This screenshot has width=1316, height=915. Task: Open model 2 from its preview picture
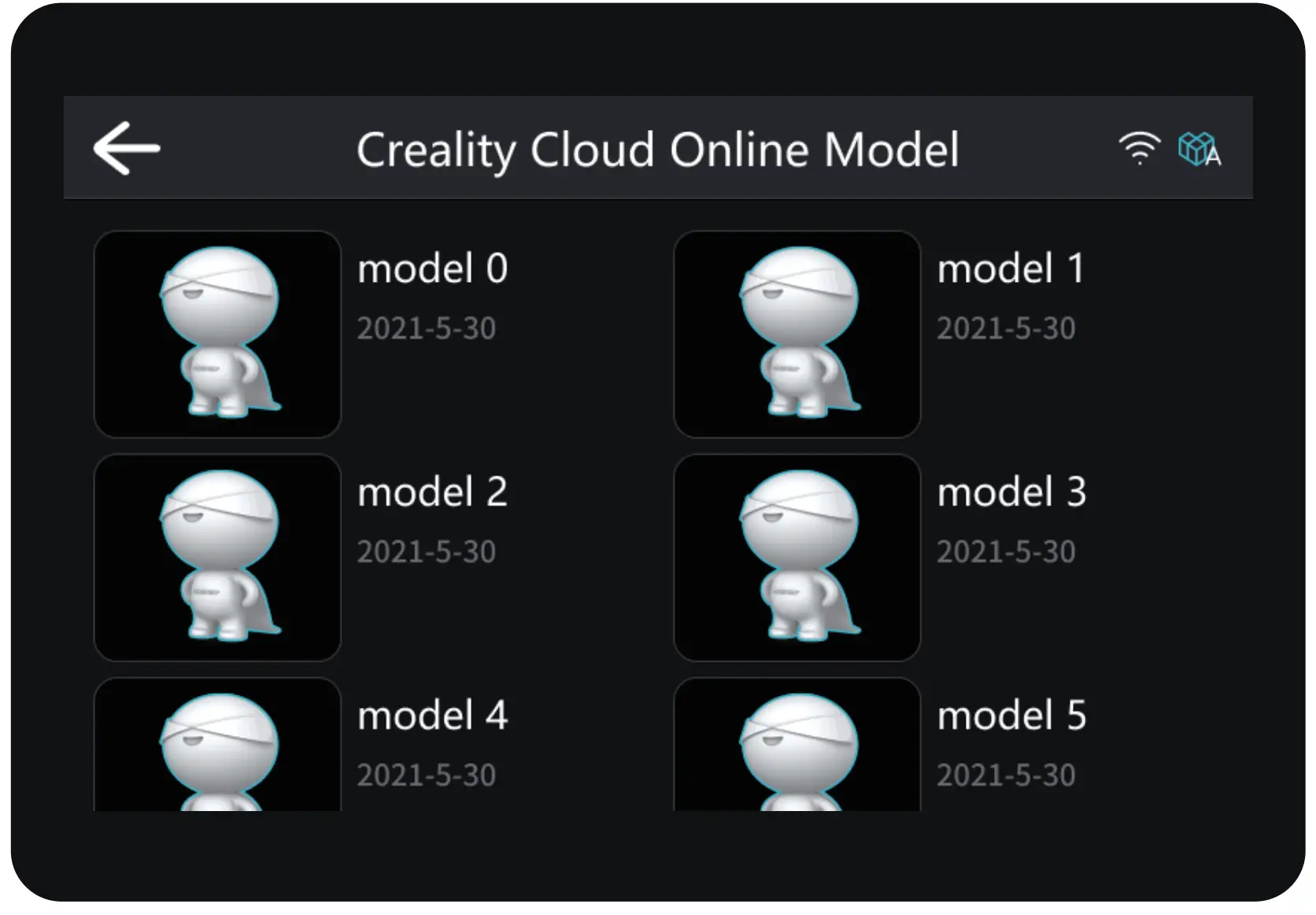coord(218,558)
